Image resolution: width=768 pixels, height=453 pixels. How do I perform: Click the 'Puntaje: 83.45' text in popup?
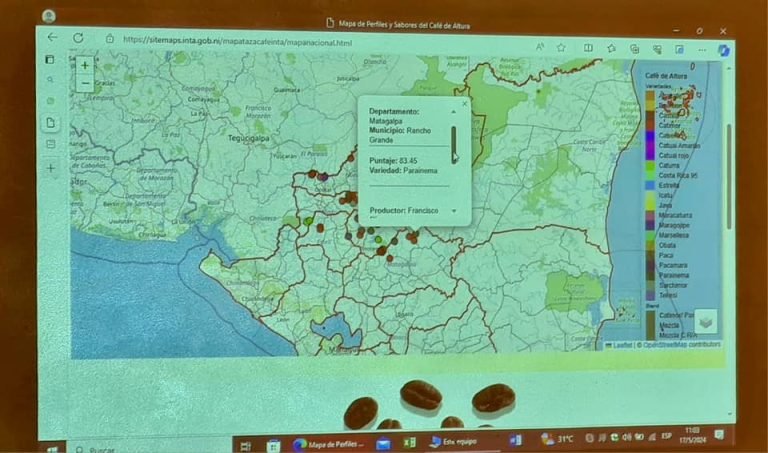click(393, 161)
